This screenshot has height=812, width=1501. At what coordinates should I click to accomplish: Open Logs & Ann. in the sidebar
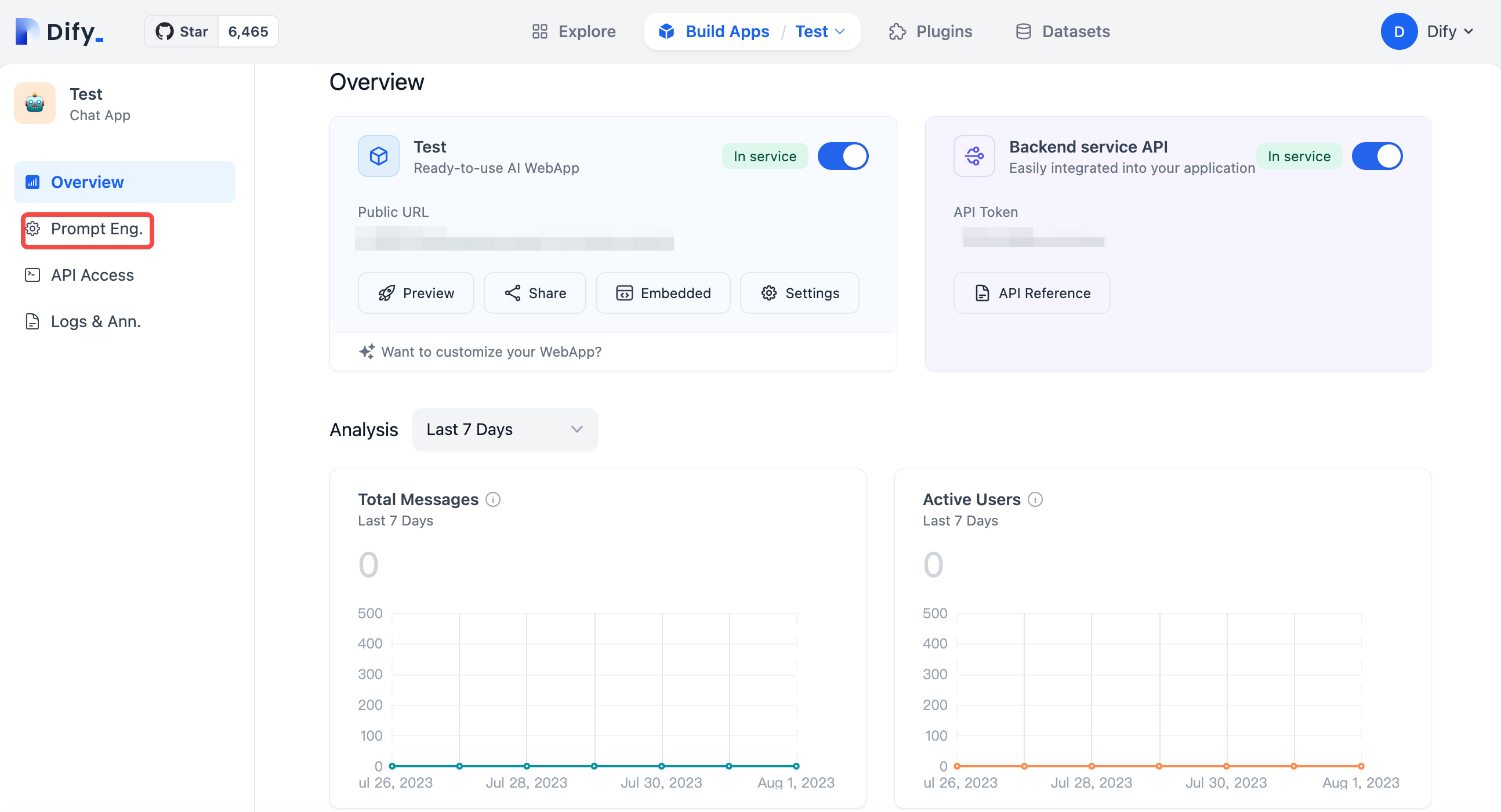tap(125, 321)
